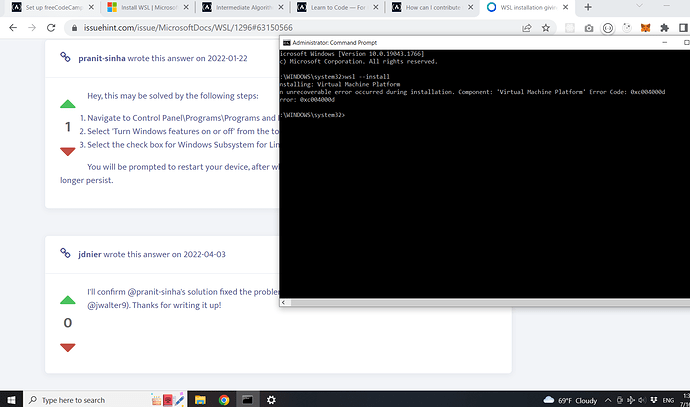Downvote pranit-sinha's answer

tap(68, 152)
